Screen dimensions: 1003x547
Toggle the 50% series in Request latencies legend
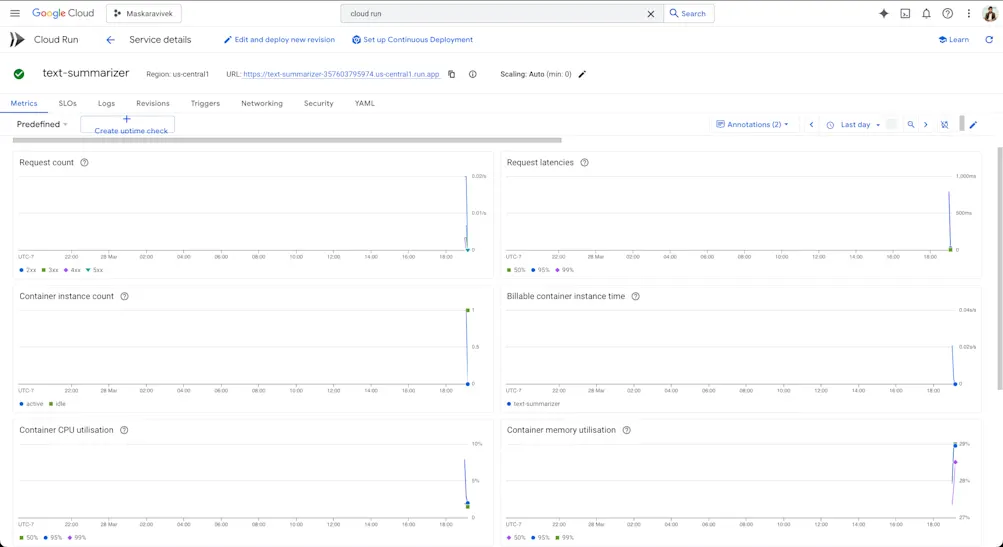pos(516,270)
